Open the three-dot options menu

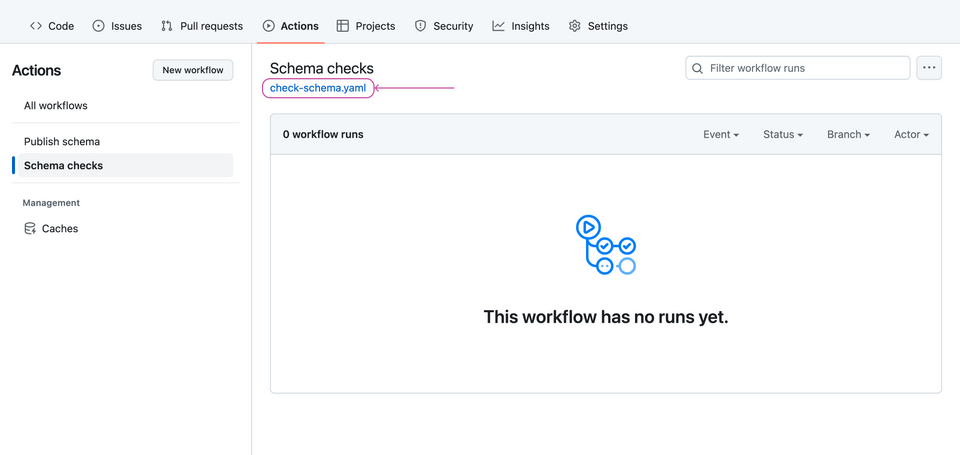[x=929, y=68]
